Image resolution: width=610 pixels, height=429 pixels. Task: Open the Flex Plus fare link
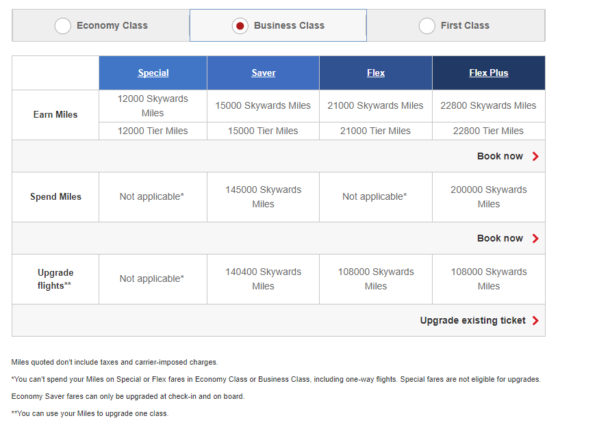click(489, 73)
